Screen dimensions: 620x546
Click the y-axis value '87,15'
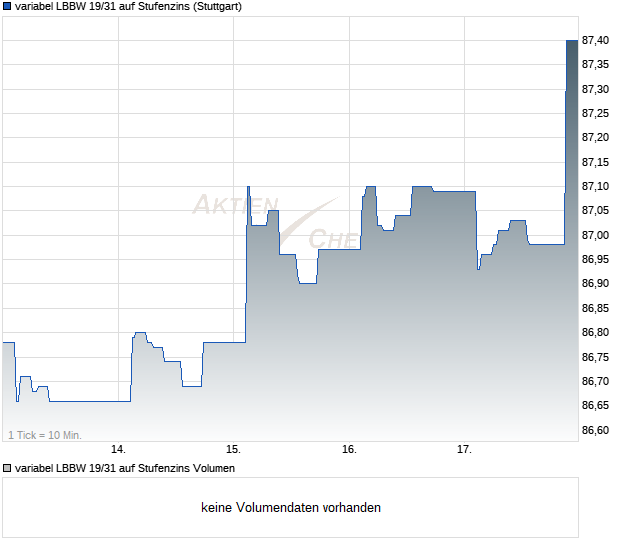(595, 162)
